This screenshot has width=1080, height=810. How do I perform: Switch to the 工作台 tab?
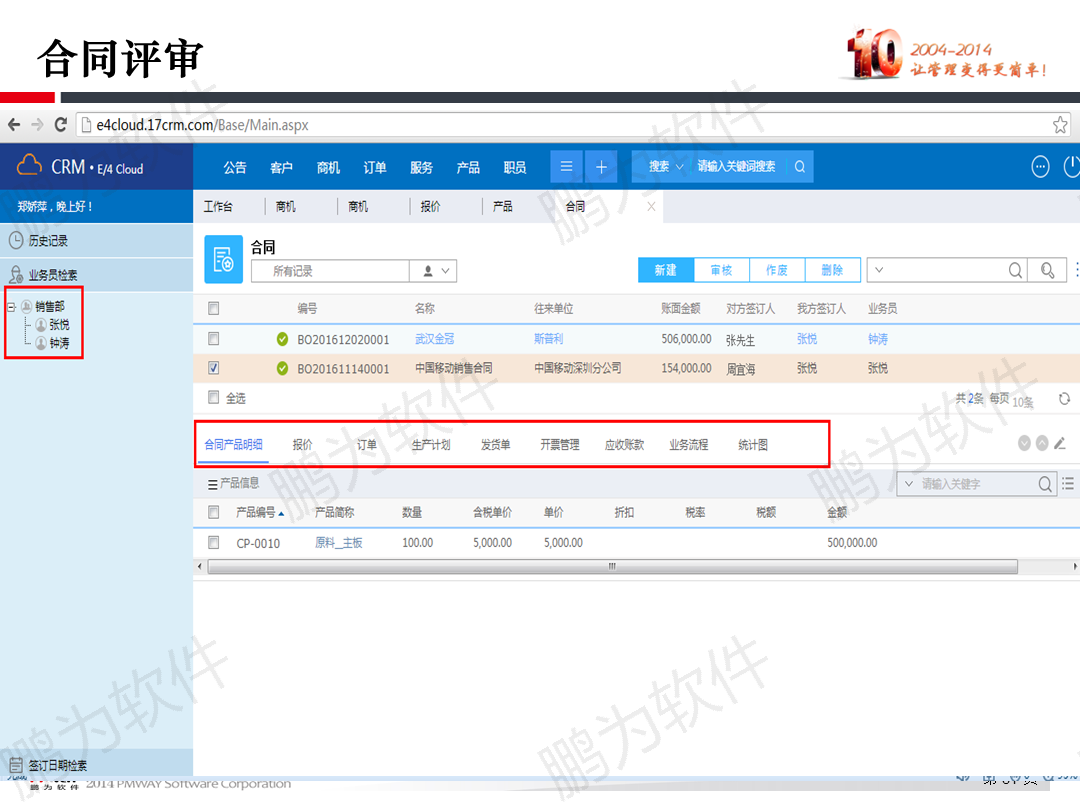pyautogui.click(x=218, y=207)
